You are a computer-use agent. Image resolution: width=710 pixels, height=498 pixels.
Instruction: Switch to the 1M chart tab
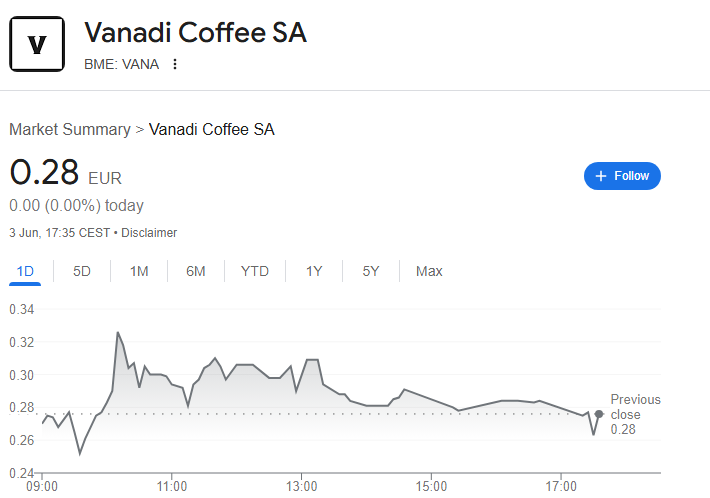tap(139, 271)
